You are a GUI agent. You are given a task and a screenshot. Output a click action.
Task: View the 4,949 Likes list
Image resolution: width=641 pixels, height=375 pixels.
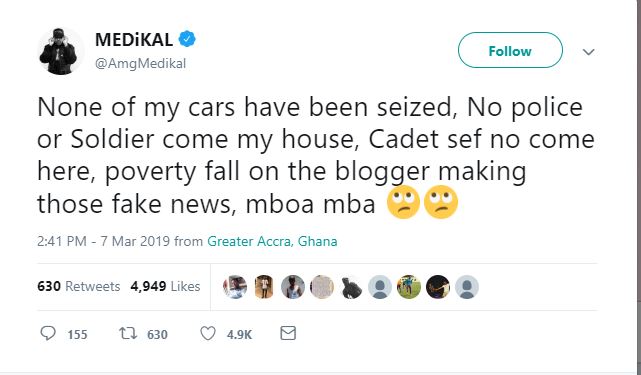coord(165,286)
